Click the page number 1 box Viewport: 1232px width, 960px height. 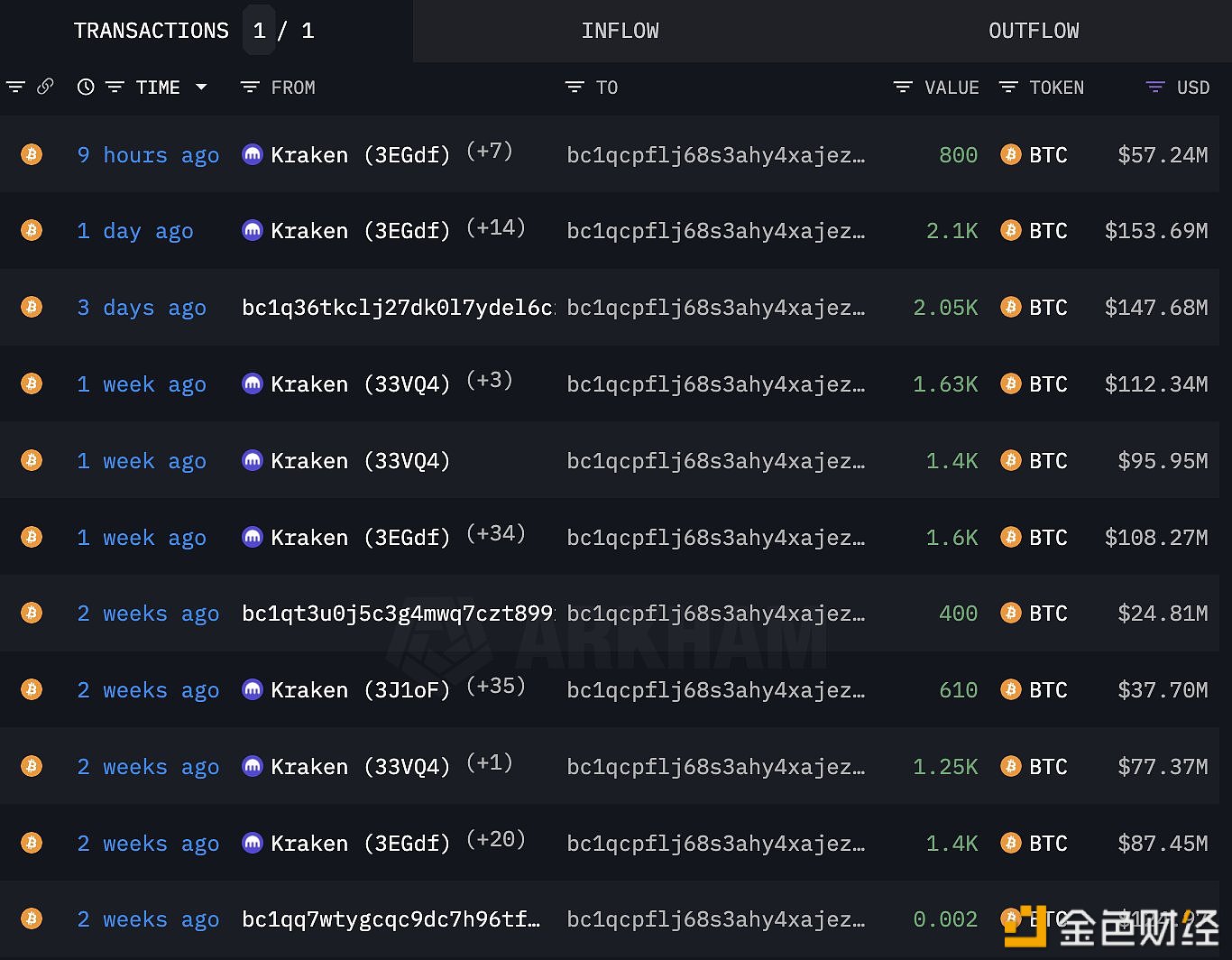[x=260, y=31]
